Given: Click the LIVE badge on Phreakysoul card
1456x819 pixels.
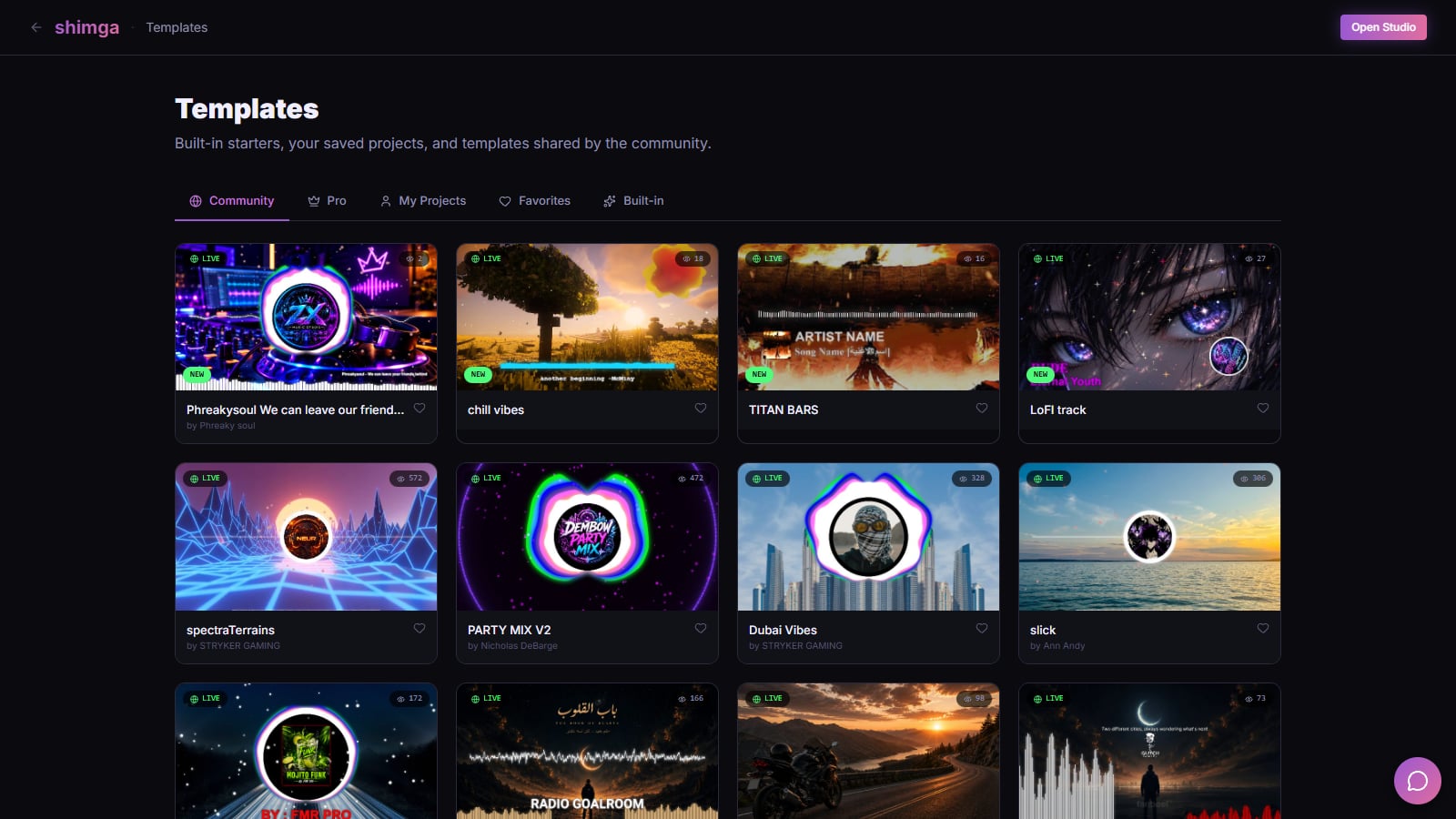Looking at the screenshot, I should (x=205, y=258).
